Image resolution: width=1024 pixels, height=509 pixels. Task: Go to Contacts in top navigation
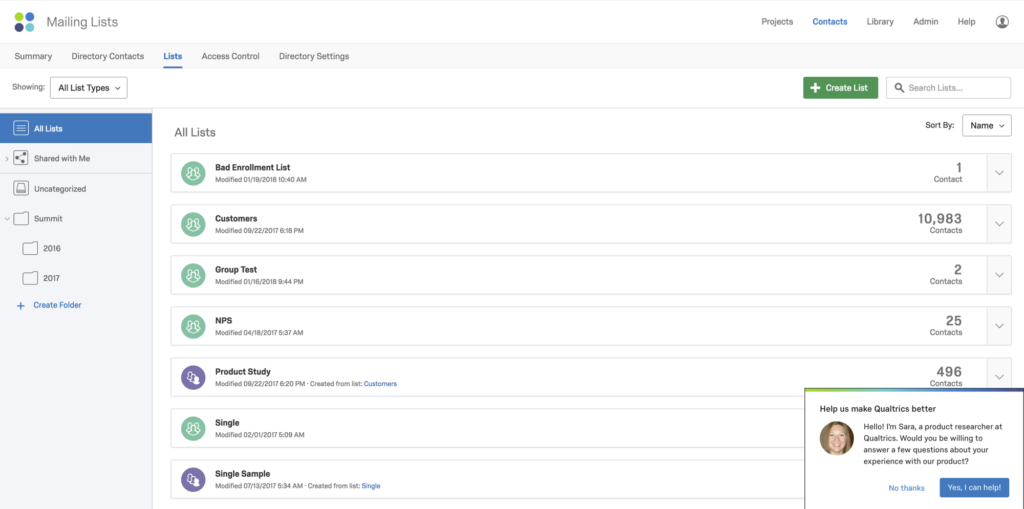coord(830,22)
